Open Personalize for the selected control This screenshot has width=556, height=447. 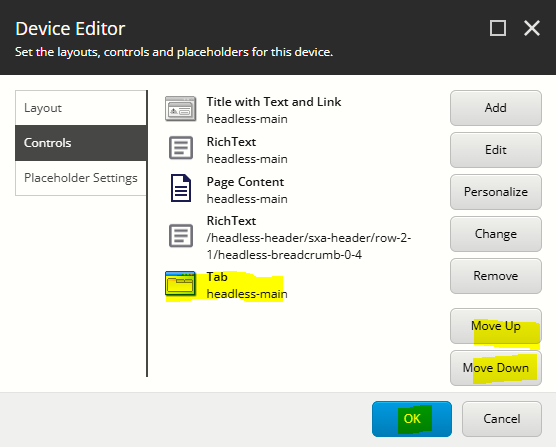(496, 192)
